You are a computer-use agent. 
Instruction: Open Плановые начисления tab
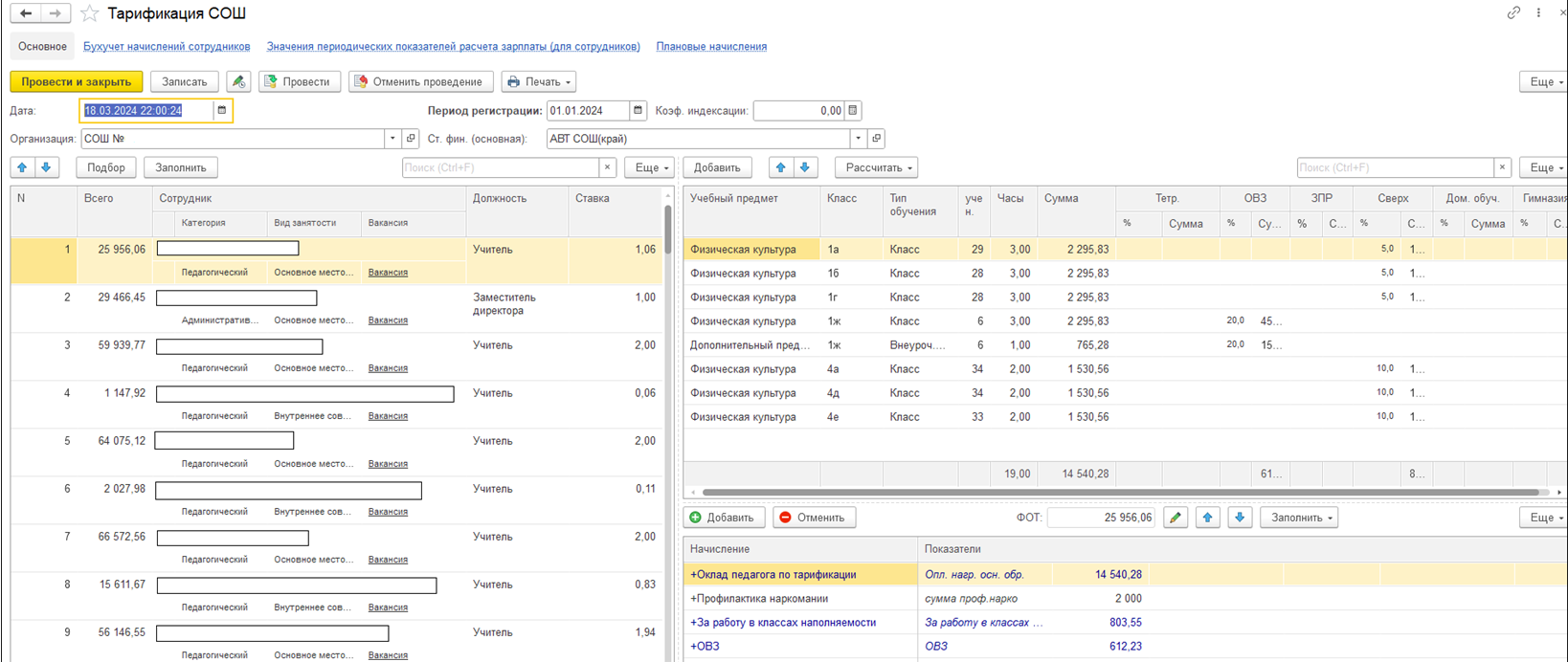pyautogui.click(x=710, y=46)
